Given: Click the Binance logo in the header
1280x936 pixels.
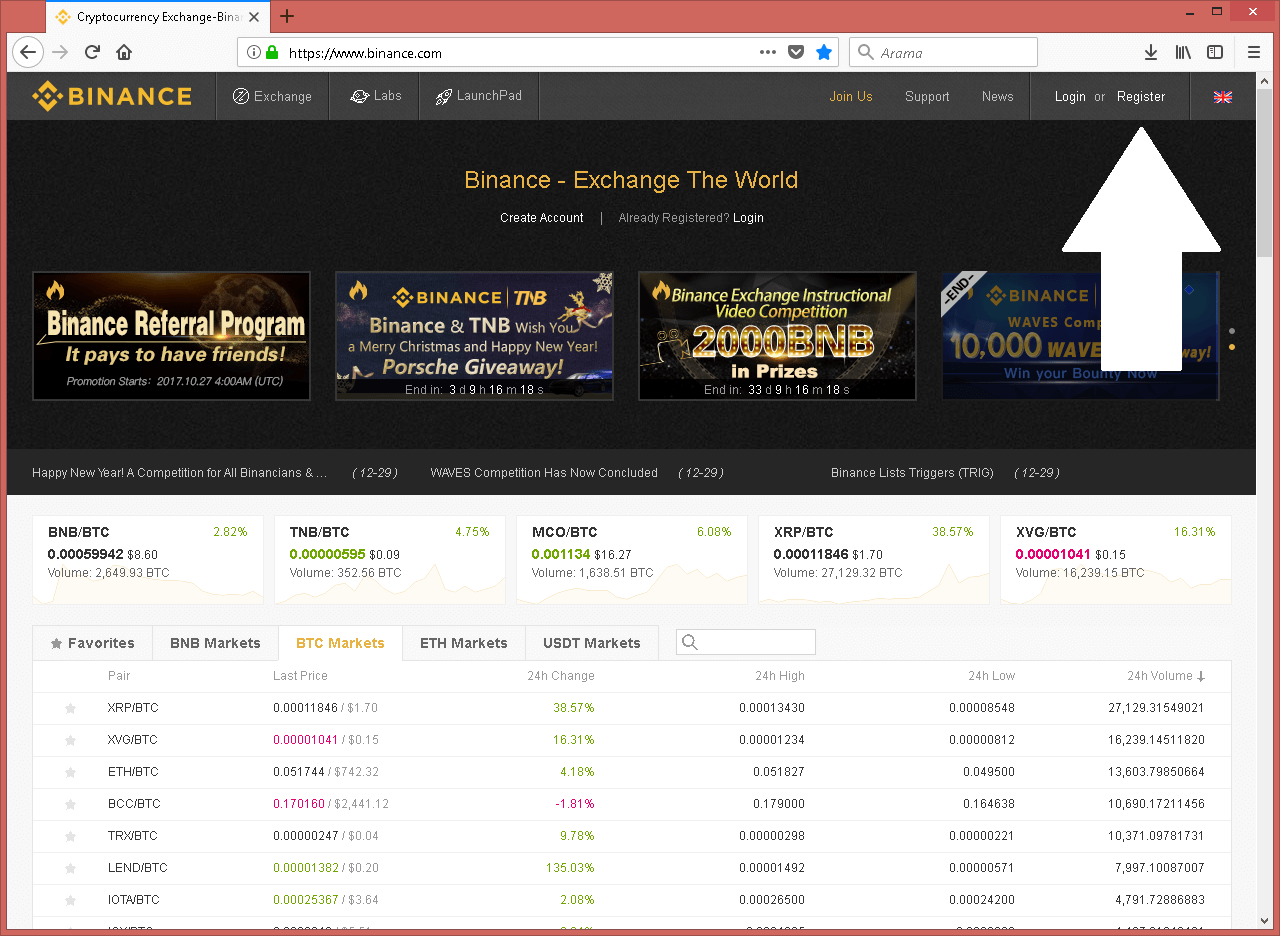Looking at the screenshot, I should pyautogui.click(x=112, y=96).
